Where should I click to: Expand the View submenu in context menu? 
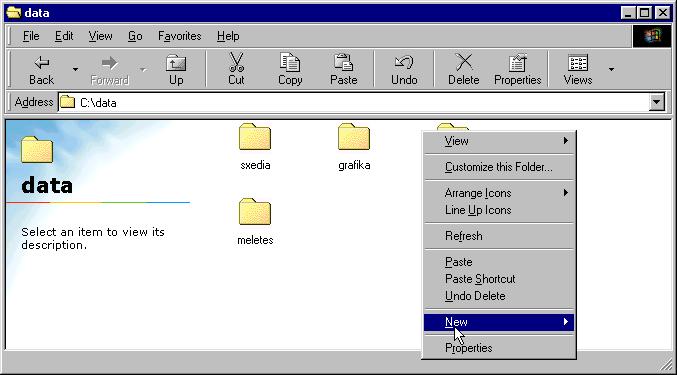click(x=499, y=141)
